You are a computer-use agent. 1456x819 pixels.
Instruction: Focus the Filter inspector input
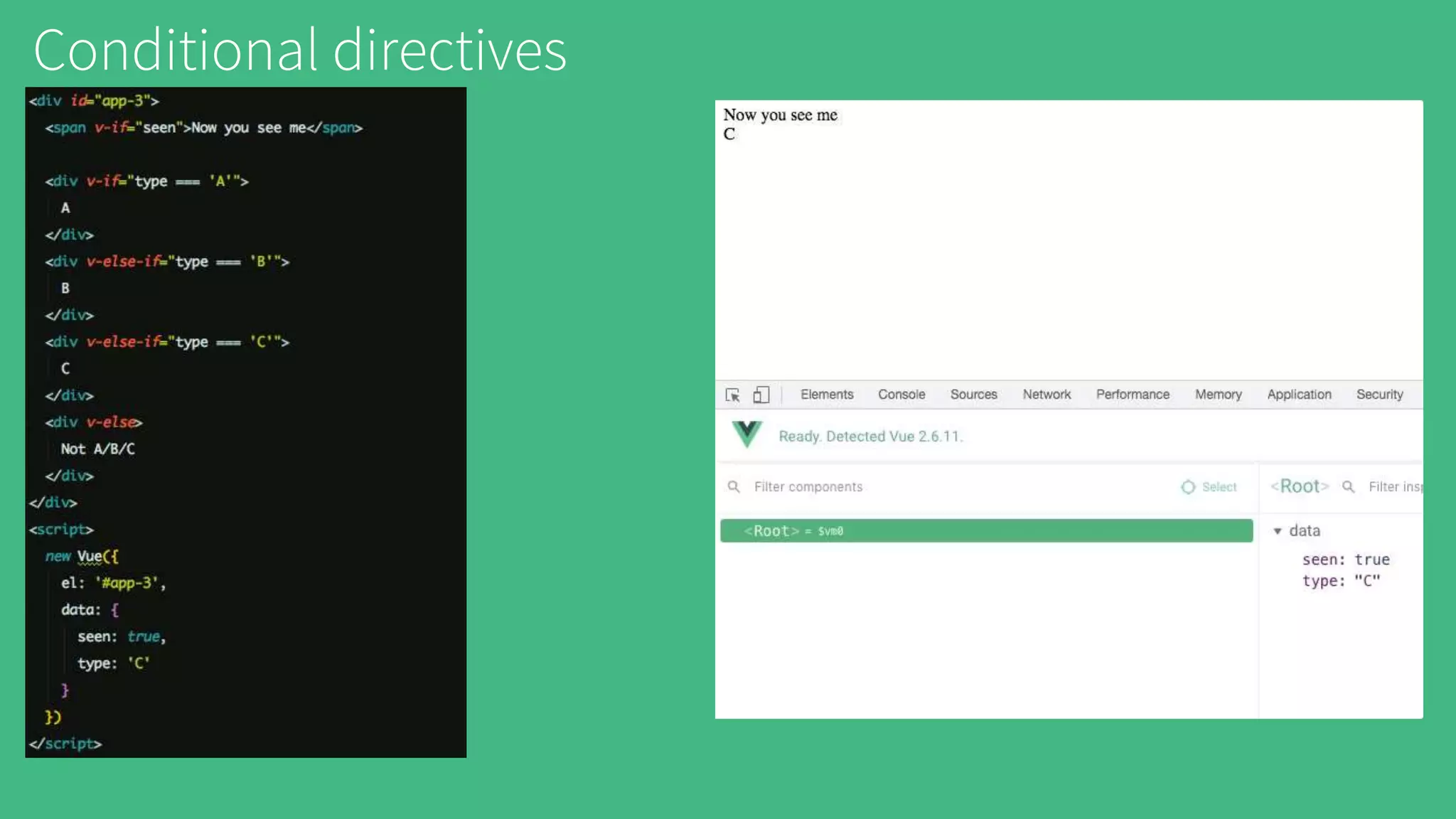click(x=1395, y=487)
